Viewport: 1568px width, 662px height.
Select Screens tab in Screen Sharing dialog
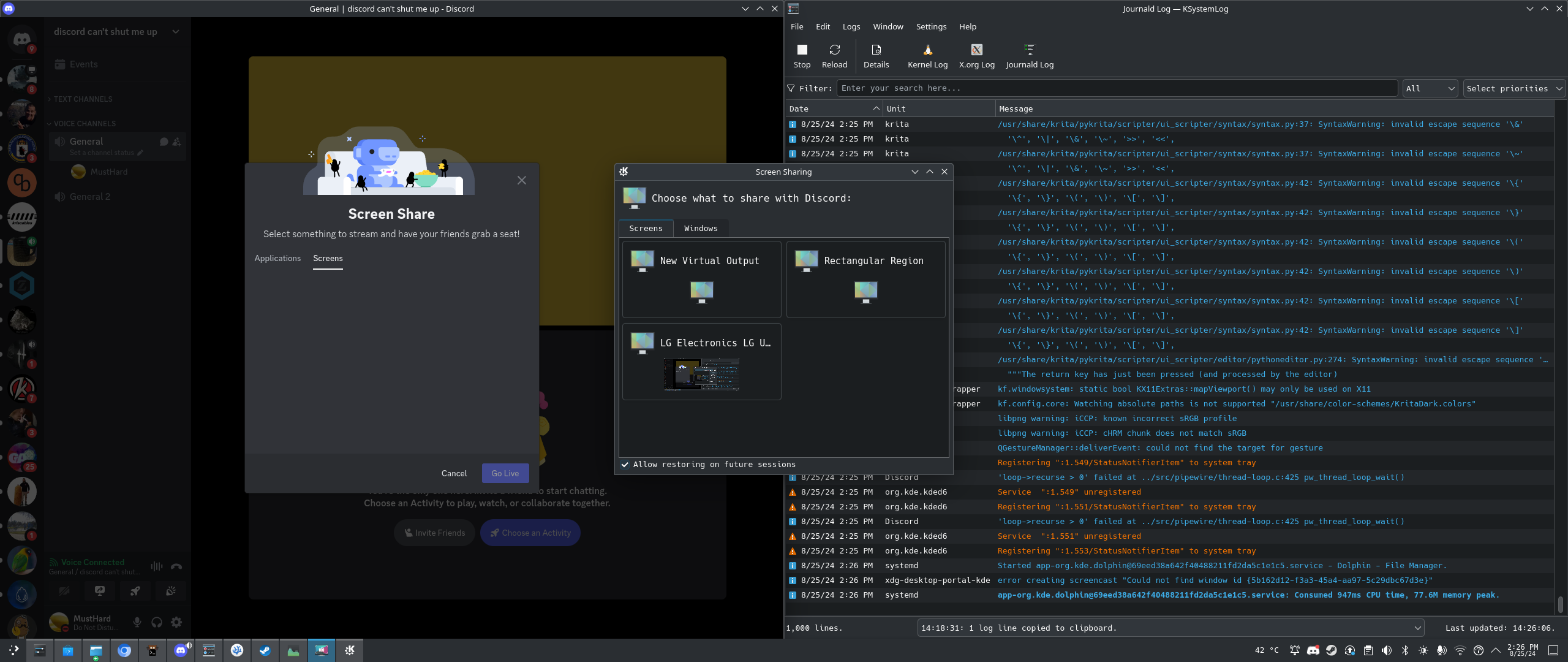(646, 228)
